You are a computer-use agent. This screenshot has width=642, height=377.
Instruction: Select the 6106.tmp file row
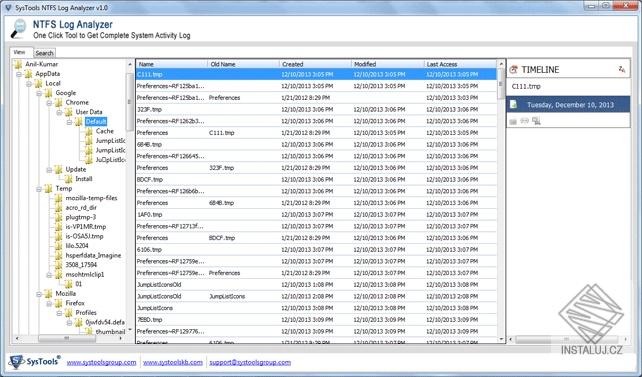pos(316,249)
